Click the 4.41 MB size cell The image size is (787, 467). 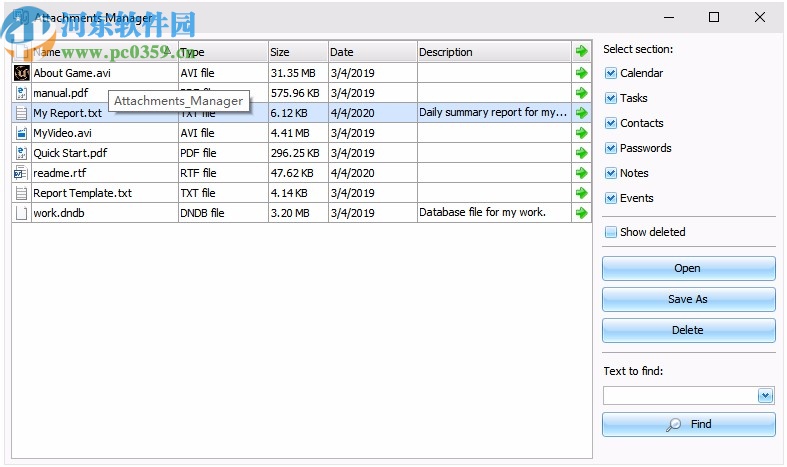(298, 134)
